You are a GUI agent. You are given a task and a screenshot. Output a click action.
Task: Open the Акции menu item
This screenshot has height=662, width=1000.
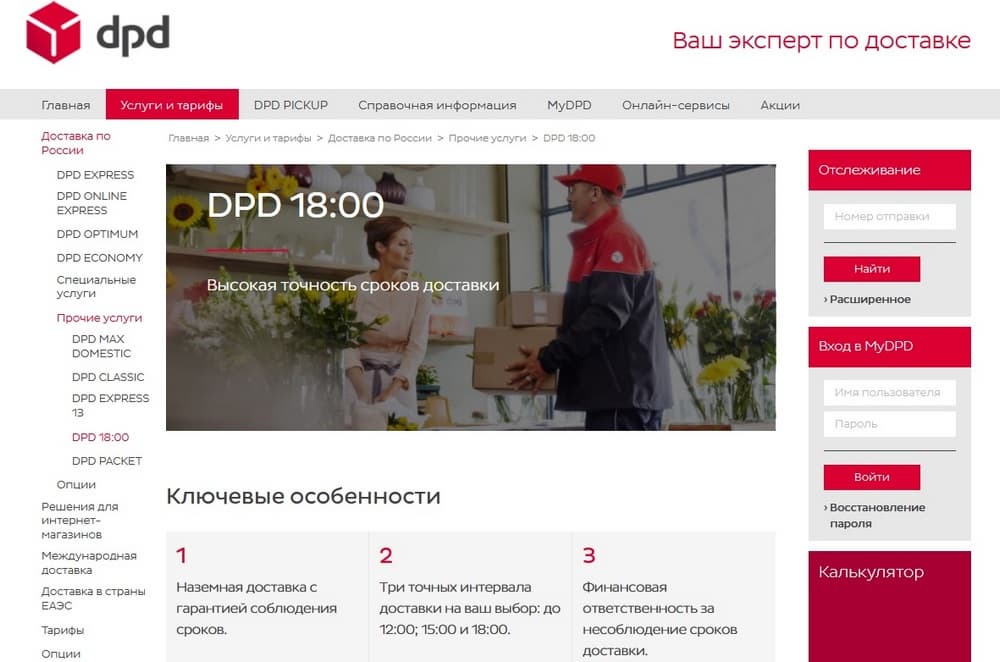tap(780, 105)
